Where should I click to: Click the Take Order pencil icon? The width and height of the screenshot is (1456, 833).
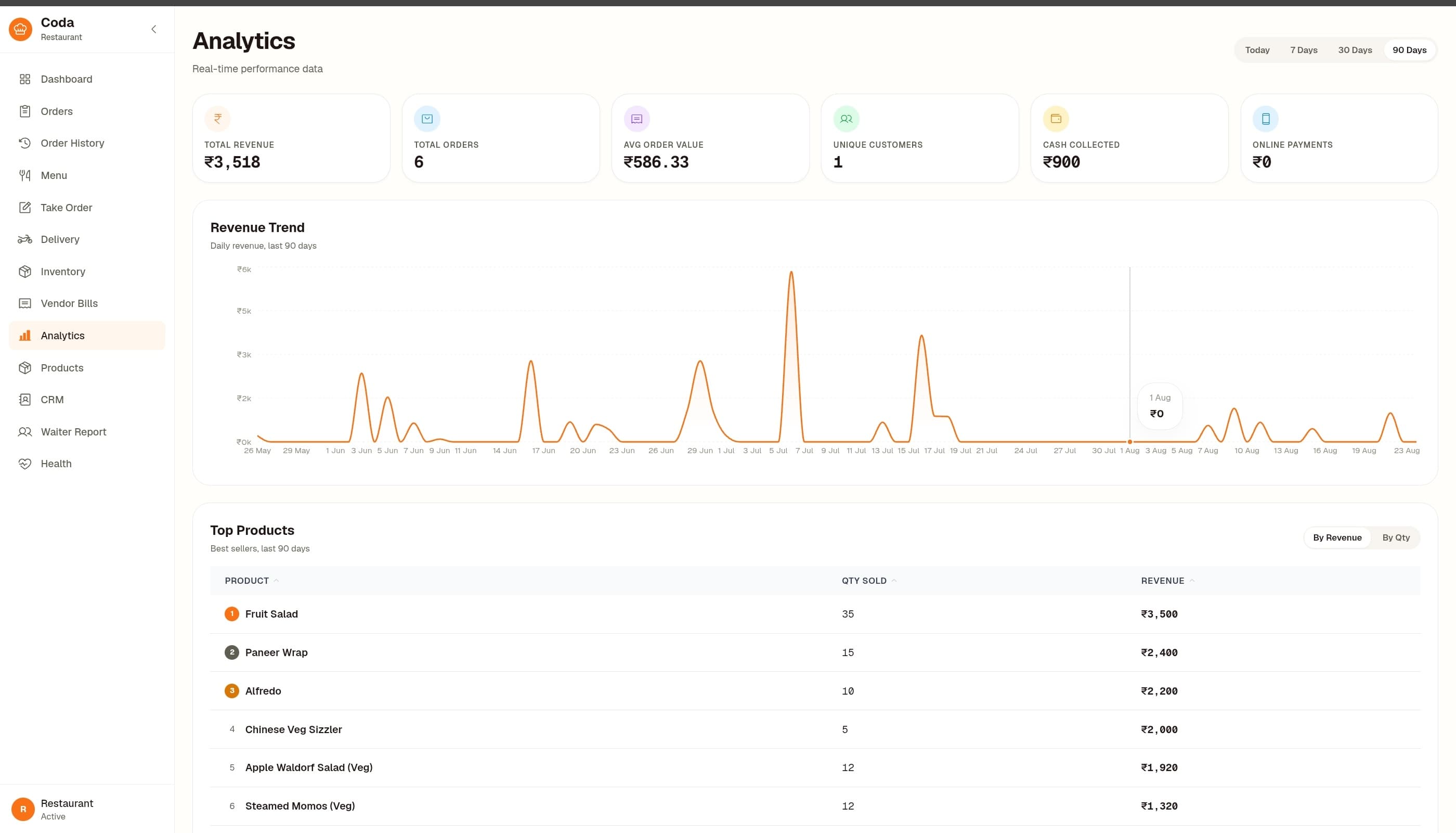pyautogui.click(x=24, y=207)
